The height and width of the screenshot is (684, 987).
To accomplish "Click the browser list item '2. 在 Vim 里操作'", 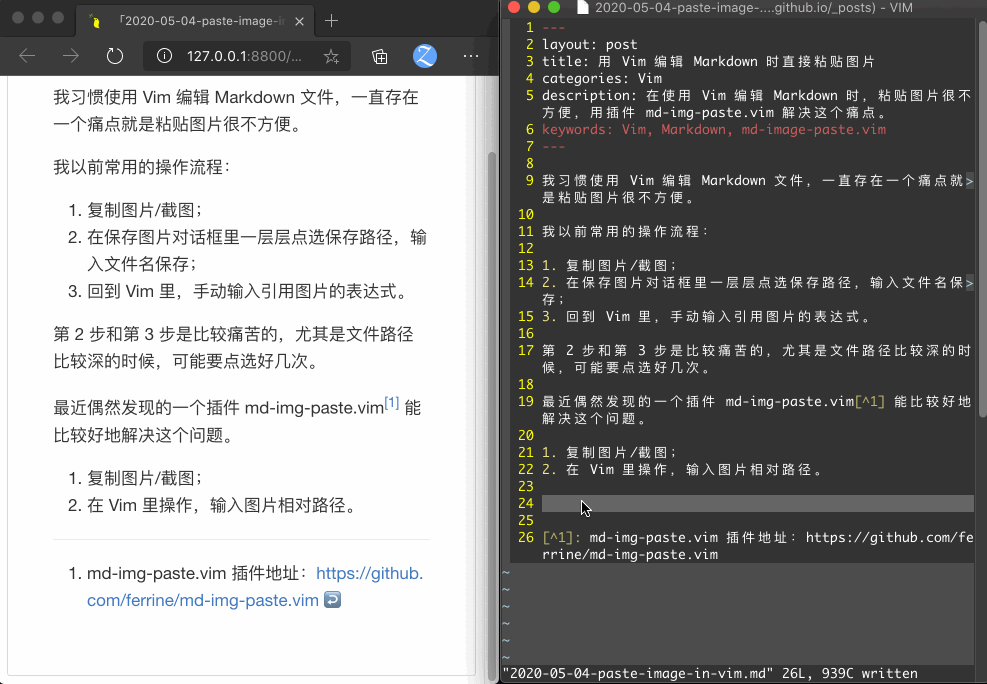I will (213, 505).
